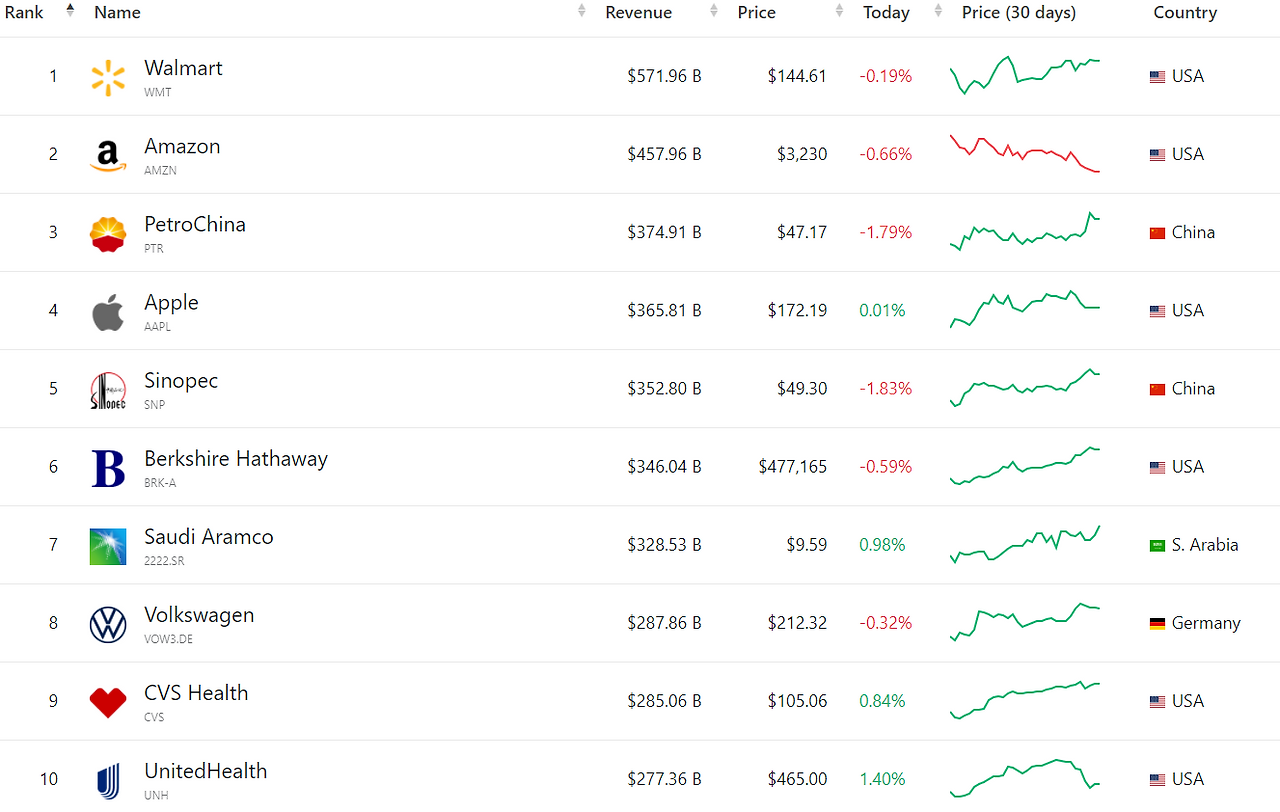
Task: Click Amazon's red 30-day price chart
Action: click(1025, 154)
